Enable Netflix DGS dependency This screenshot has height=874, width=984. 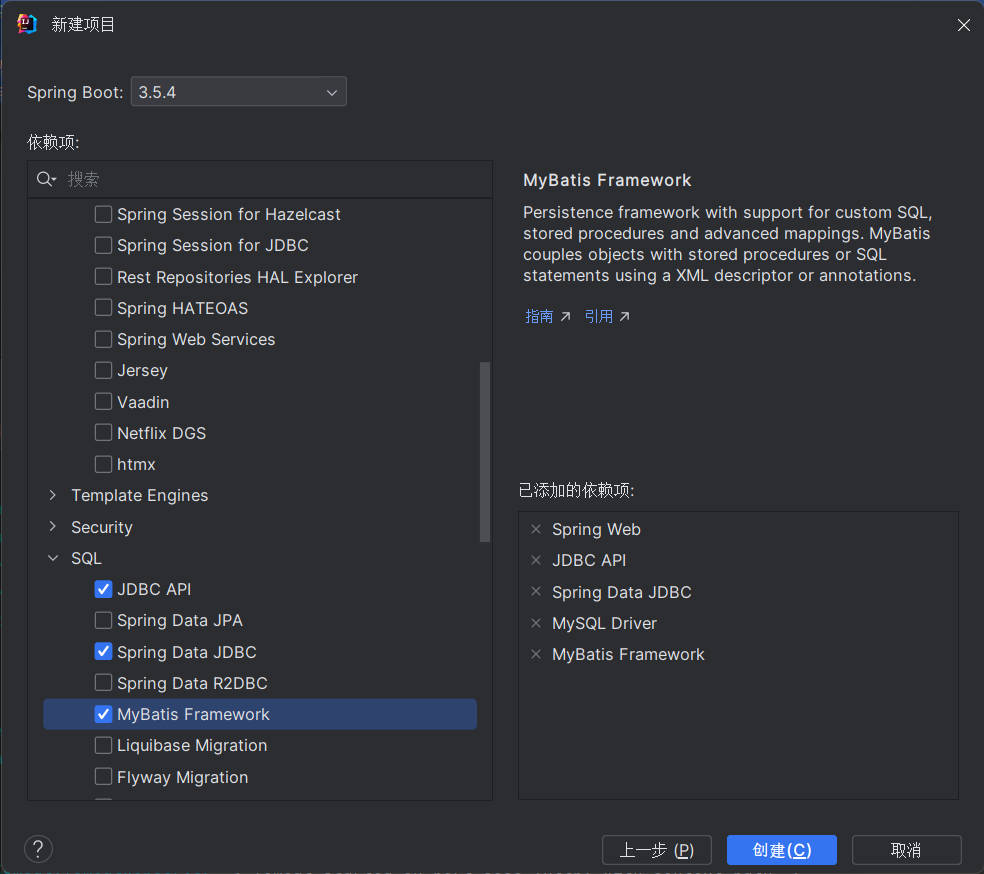pos(104,432)
